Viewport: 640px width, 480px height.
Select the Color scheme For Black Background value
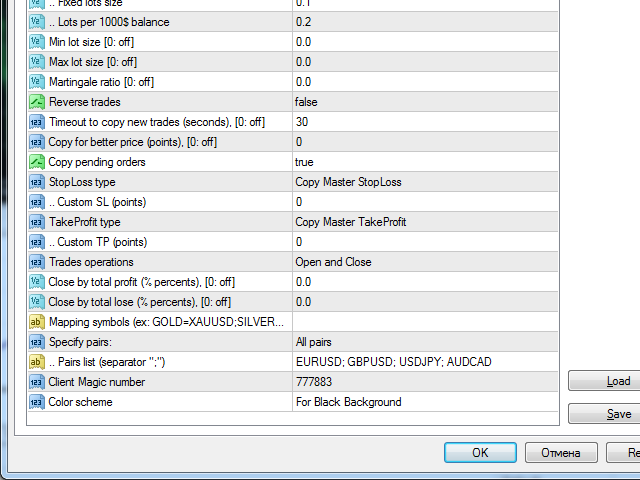click(425, 402)
